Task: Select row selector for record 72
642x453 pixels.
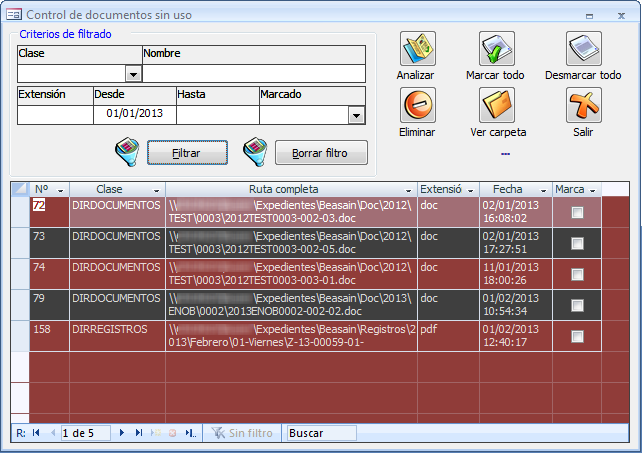Action: tap(20, 212)
